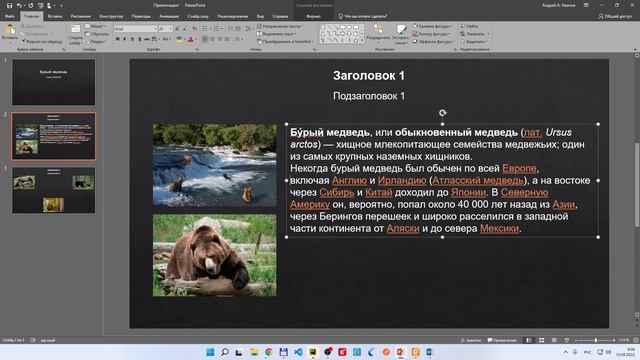Open the File (Файл) tab

[10, 16]
